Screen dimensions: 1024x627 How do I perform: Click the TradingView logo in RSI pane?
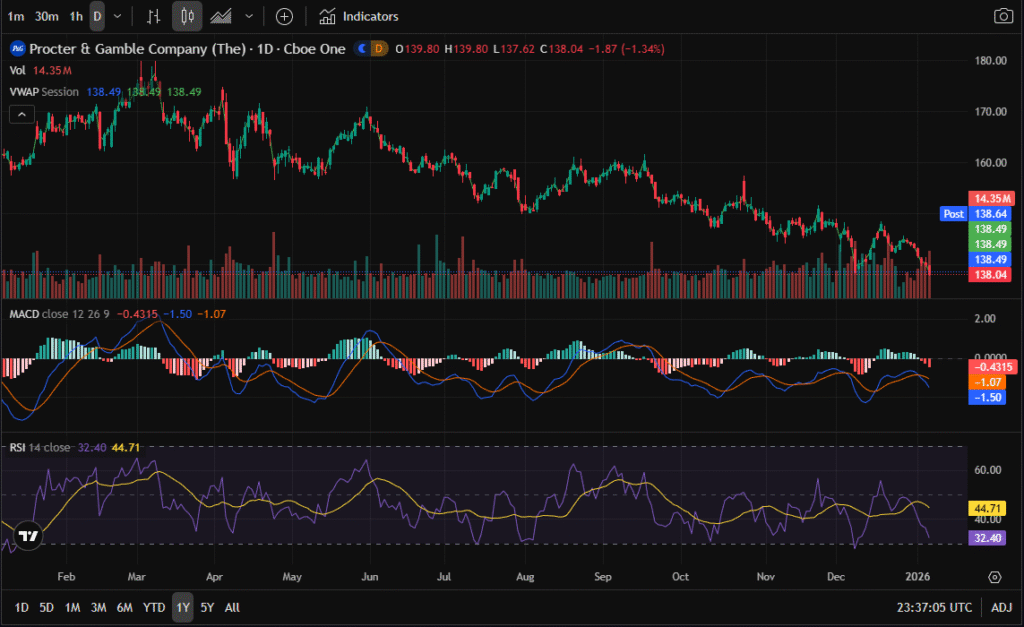[29, 536]
